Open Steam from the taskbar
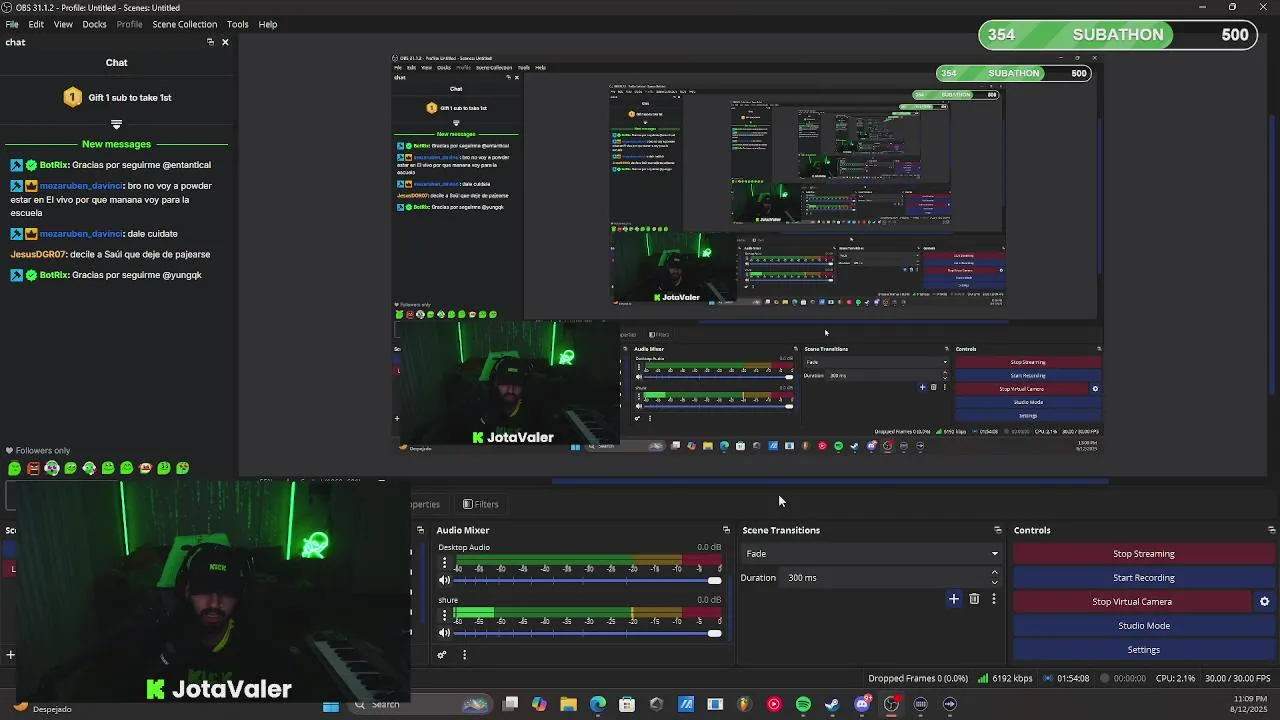The height and width of the screenshot is (720, 1280). pyautogui.click(x=832, y=705)
